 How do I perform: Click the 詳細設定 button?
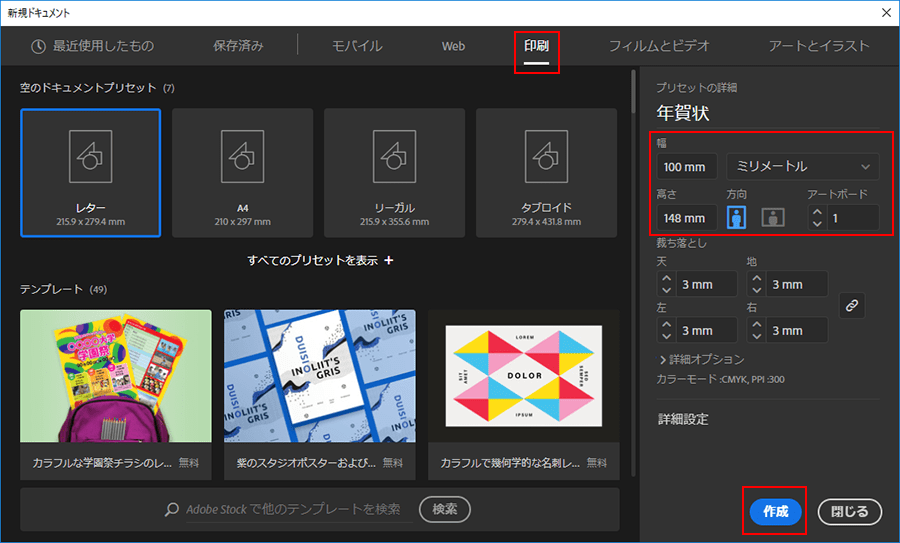pos(683,419)
